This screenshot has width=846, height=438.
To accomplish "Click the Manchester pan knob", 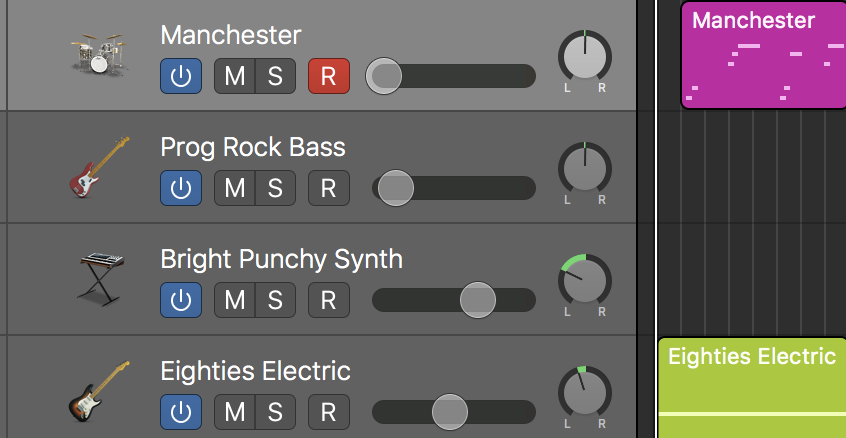I will [585, 57].
